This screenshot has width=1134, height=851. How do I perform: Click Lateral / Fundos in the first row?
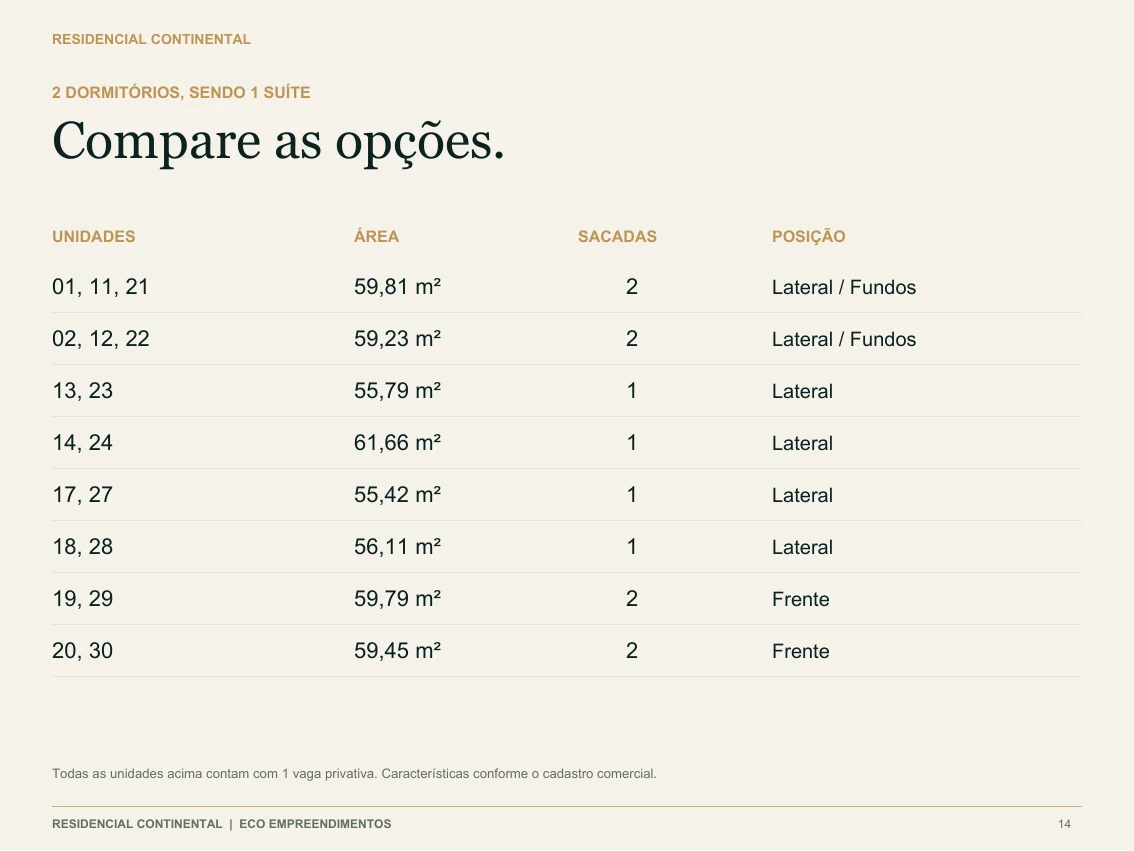844,287
